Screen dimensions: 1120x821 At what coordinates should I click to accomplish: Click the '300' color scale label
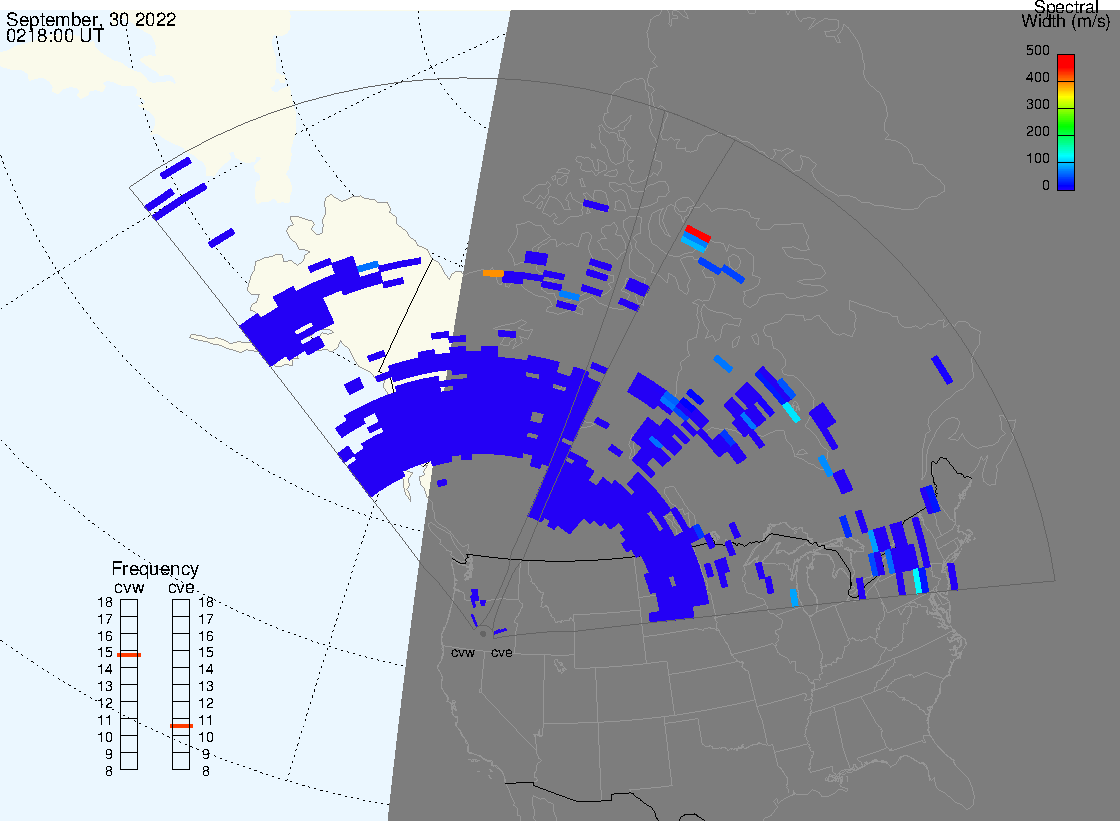pos(1038,105)
